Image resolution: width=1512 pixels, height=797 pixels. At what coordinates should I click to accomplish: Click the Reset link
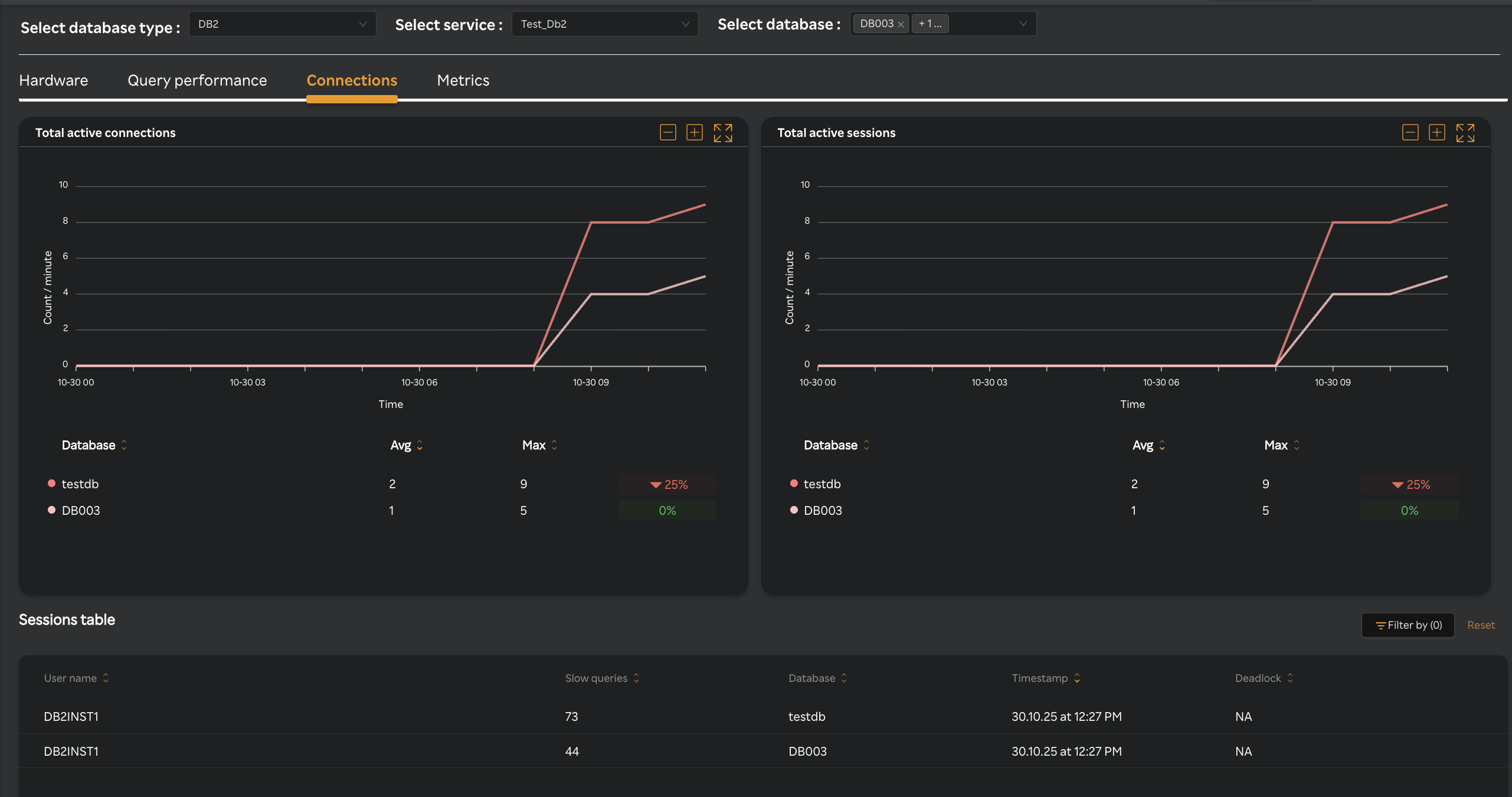click(1481, 625)
